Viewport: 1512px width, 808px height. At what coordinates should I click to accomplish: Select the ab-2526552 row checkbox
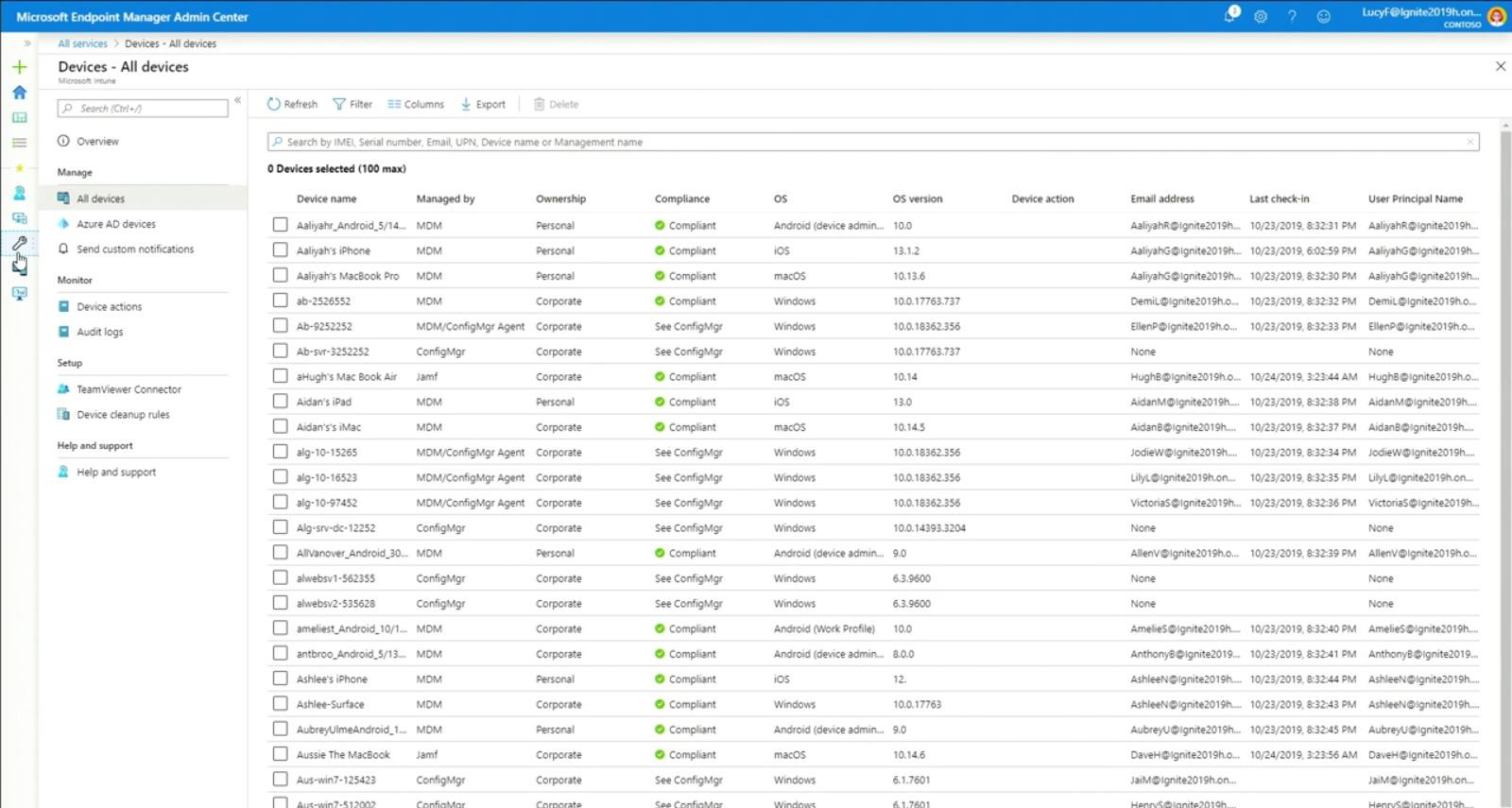click(280, 301)
